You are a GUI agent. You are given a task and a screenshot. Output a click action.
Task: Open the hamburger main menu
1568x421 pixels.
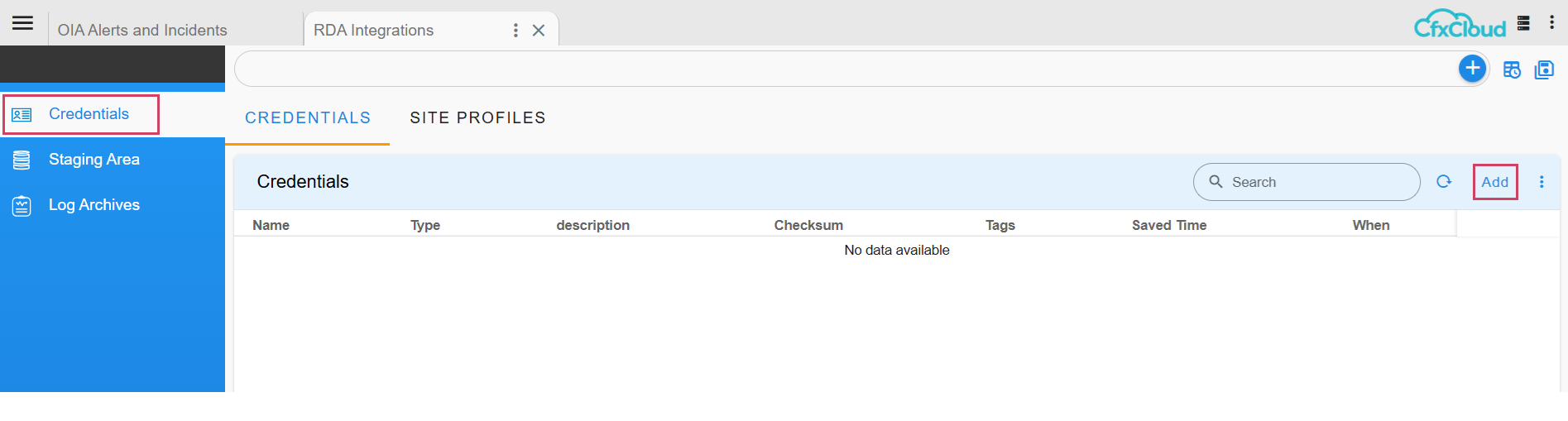[x=23, y=23]
